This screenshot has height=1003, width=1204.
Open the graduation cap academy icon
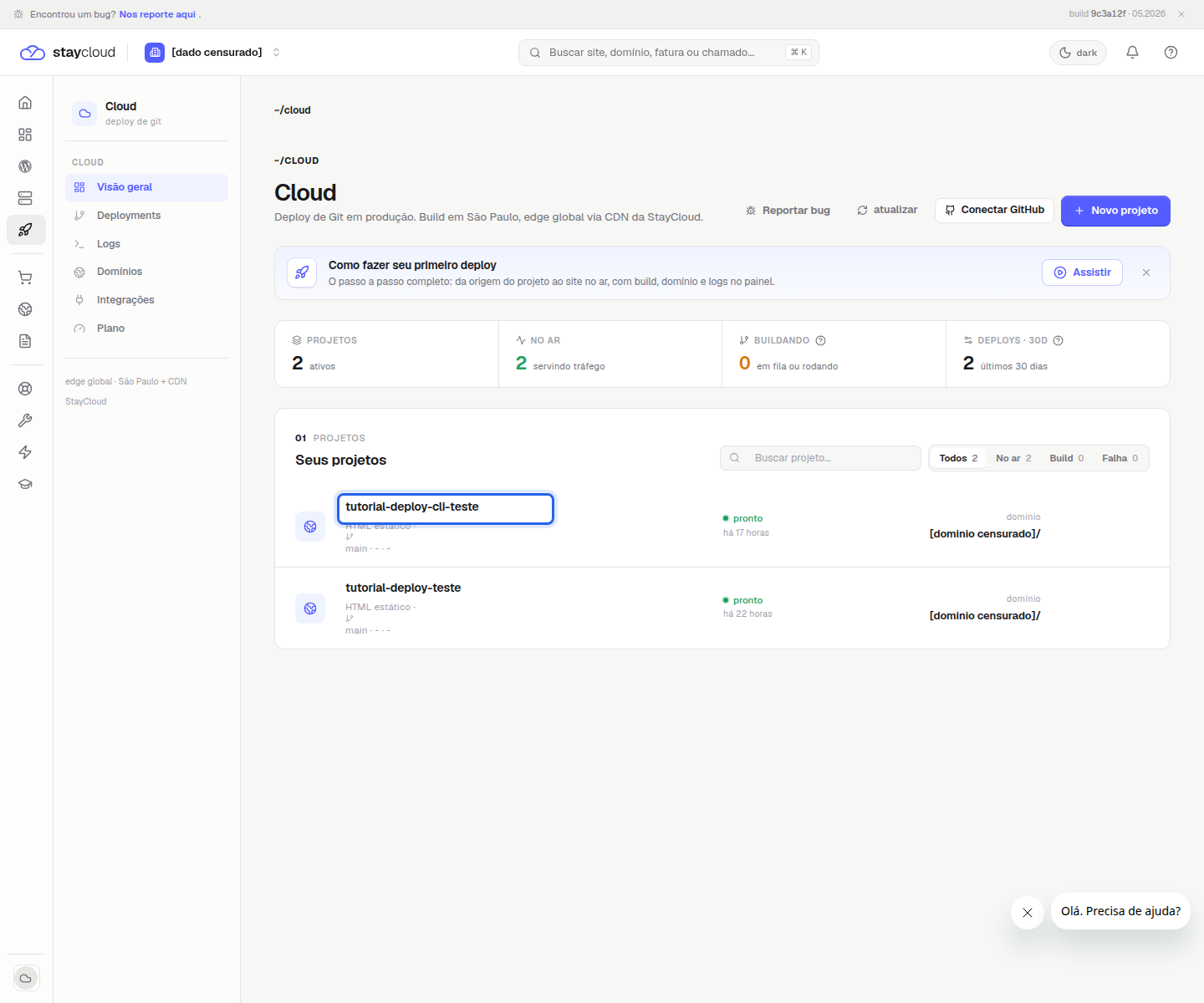(x=25, y=484)
